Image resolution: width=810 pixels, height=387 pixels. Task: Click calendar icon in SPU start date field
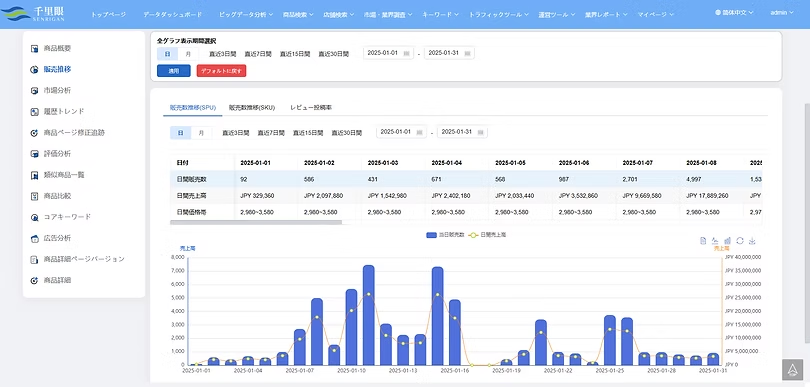click(x=419, y=132)
